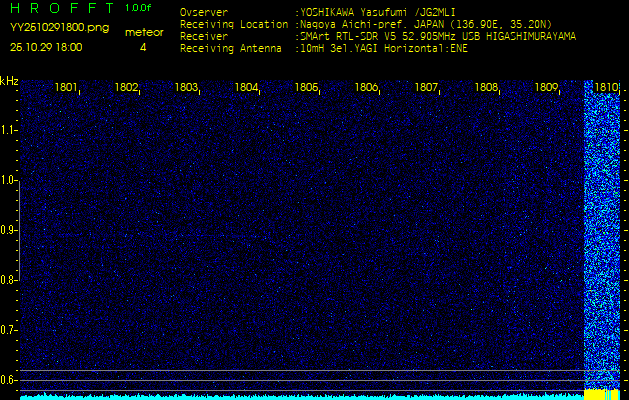Click the 0.9 kHz axis value

(x=7, y=230)
